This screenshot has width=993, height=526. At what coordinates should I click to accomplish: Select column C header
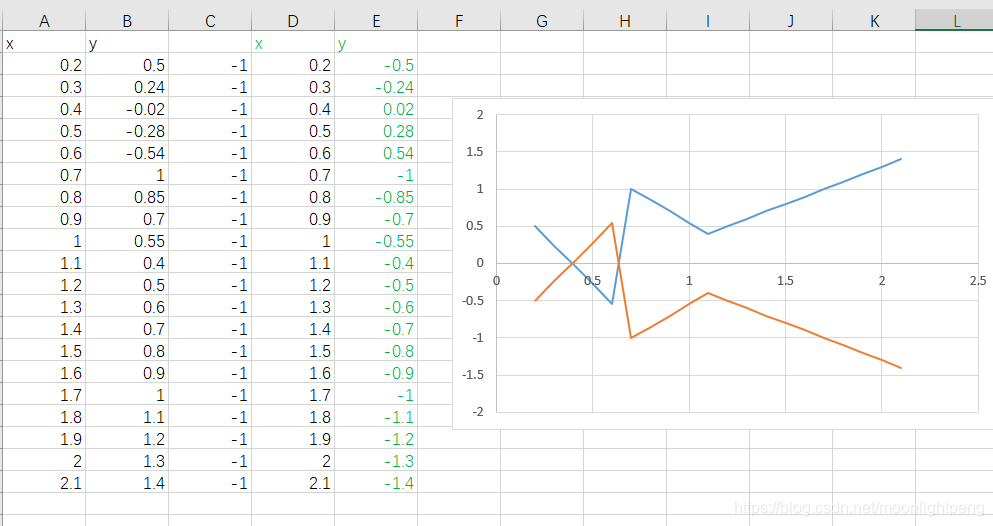pos(210,21)
